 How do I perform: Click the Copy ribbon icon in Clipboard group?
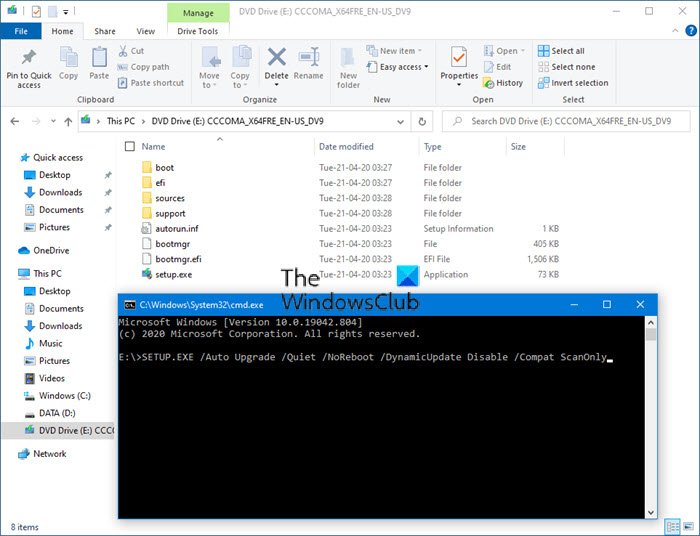click(69, 58)
